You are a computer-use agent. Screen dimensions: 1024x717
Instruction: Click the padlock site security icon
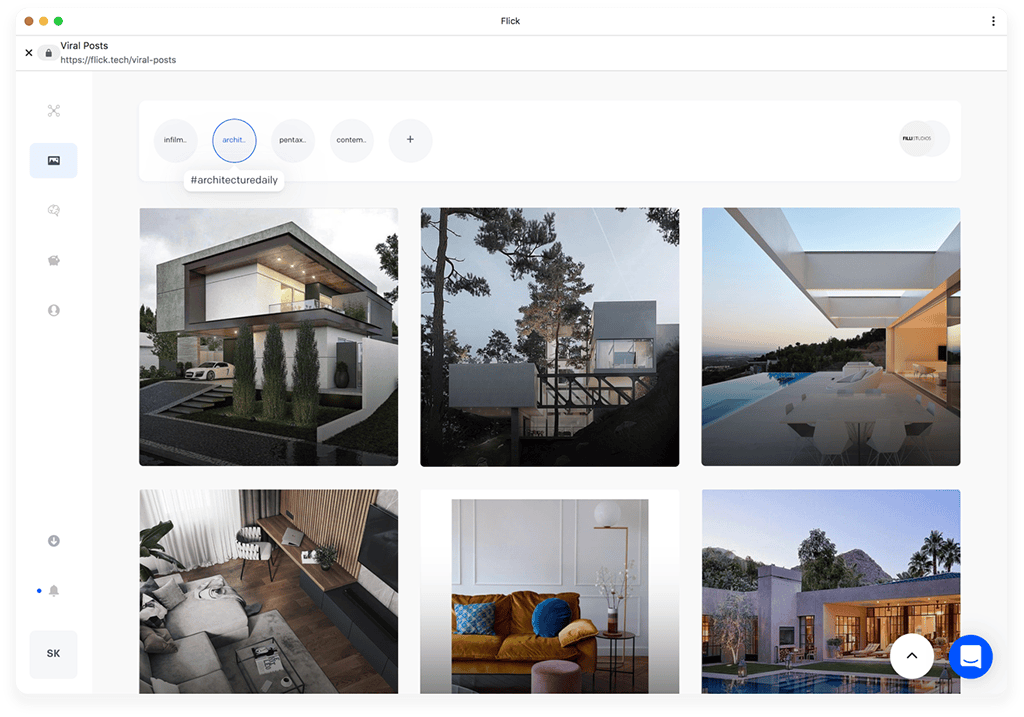click(48, 53)
